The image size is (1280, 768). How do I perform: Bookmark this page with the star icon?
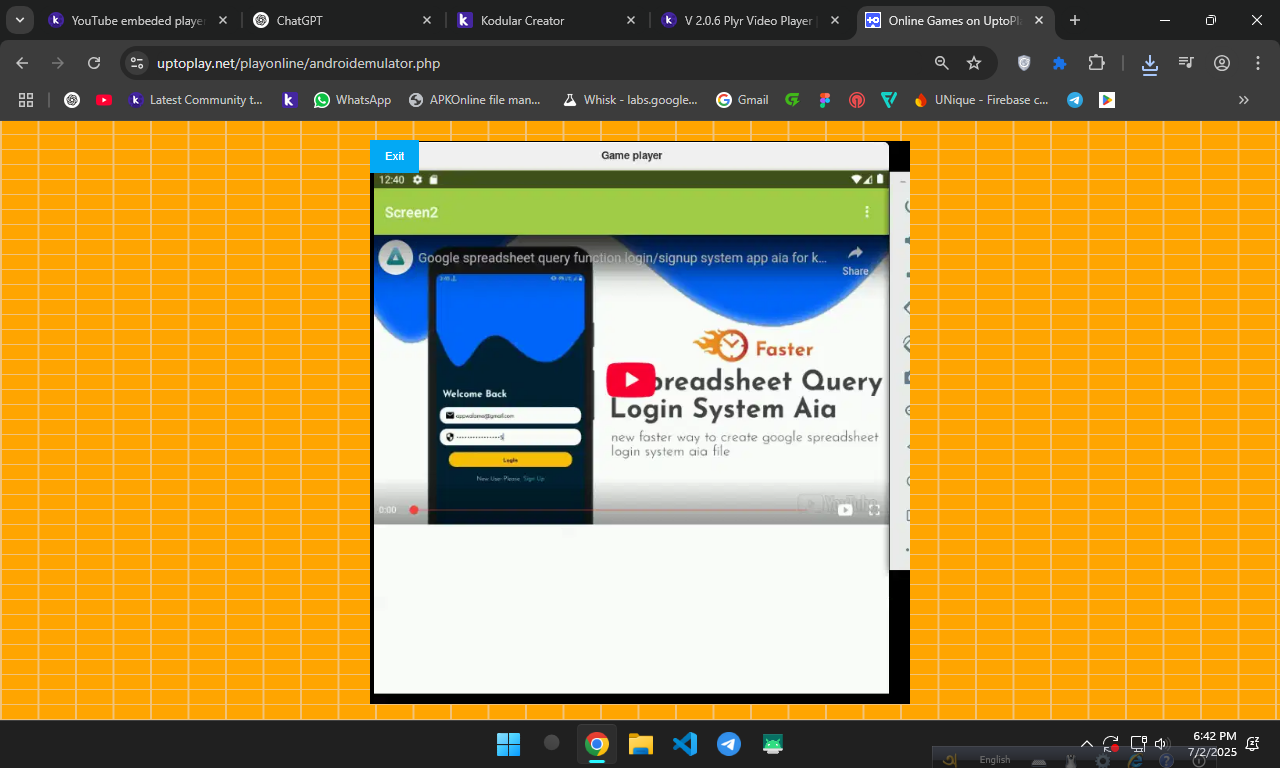coord(974,63)
